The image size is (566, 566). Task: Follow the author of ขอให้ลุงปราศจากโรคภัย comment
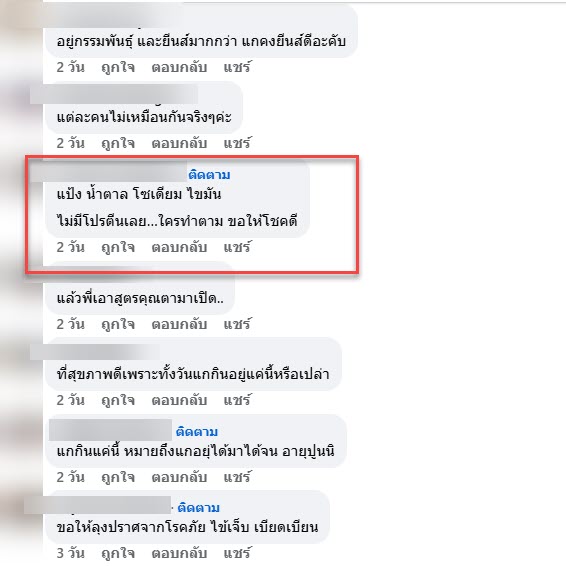tap(199, 508)
